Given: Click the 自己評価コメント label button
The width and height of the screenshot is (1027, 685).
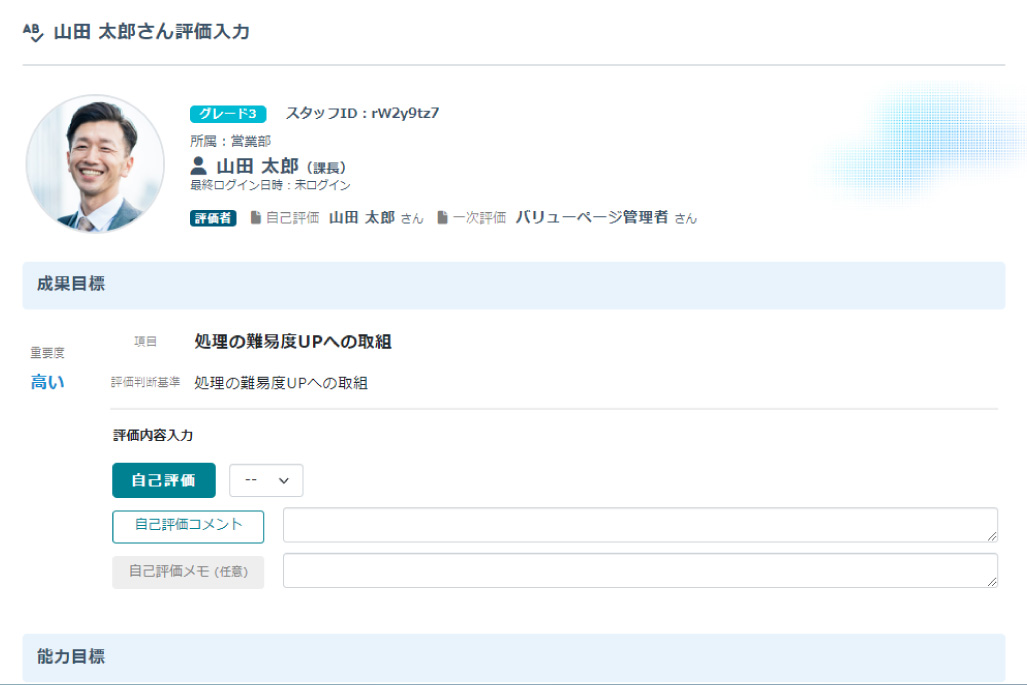Looking at the screenshot, I should click(x=188, y=527).
